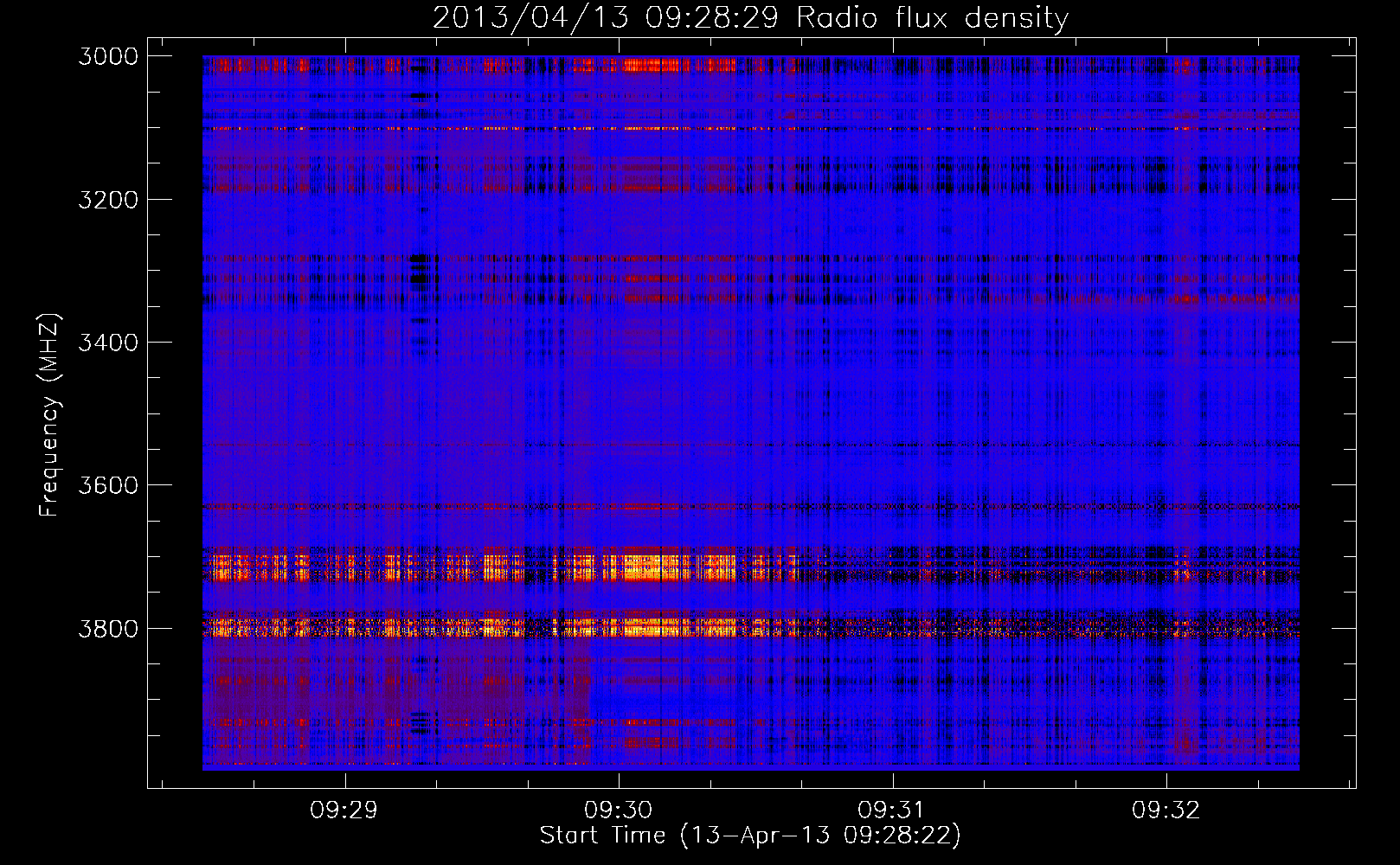The image size is (1400, 865).
Task: Click the "Frequency (MHZ)" axis label
Action: coord(49,415)
